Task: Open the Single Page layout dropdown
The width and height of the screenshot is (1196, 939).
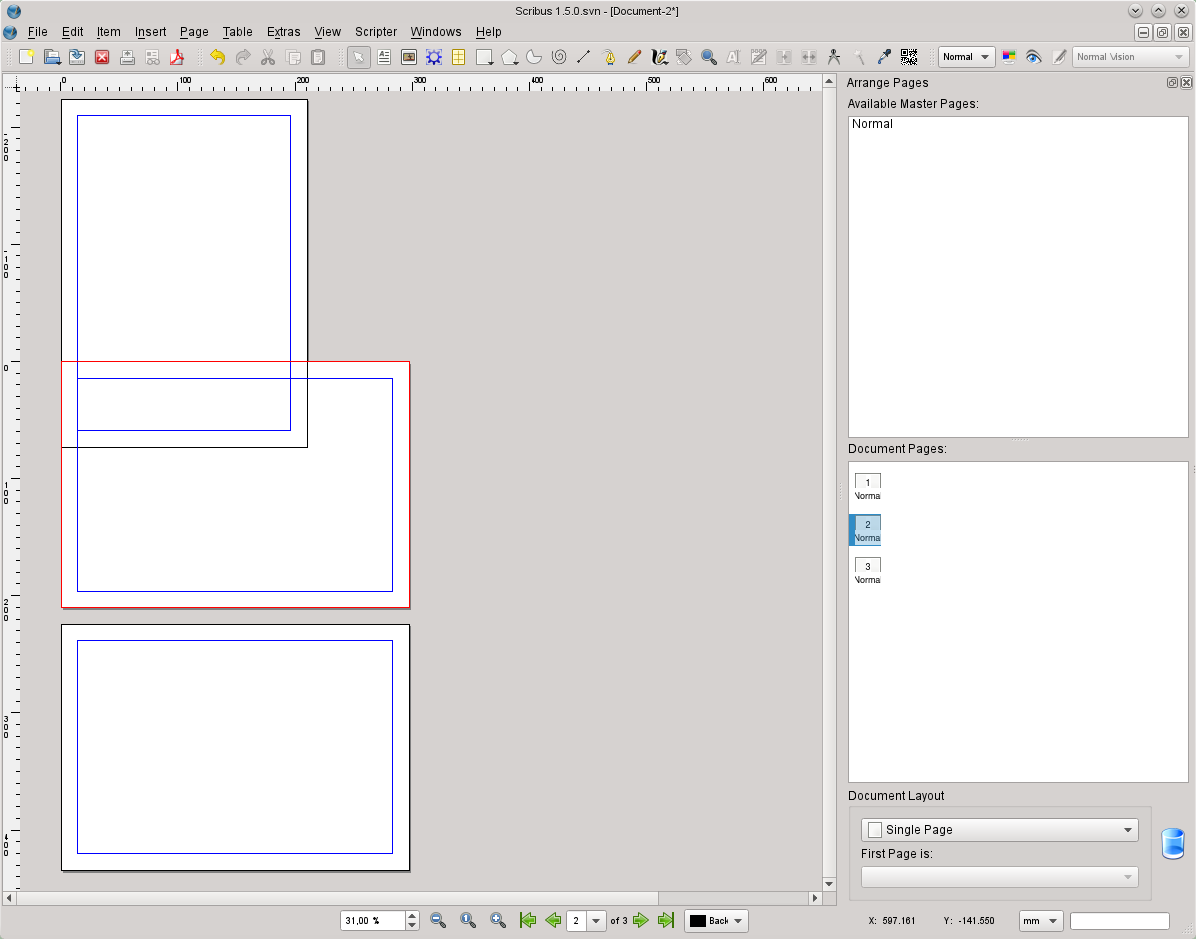Action: 999,830
